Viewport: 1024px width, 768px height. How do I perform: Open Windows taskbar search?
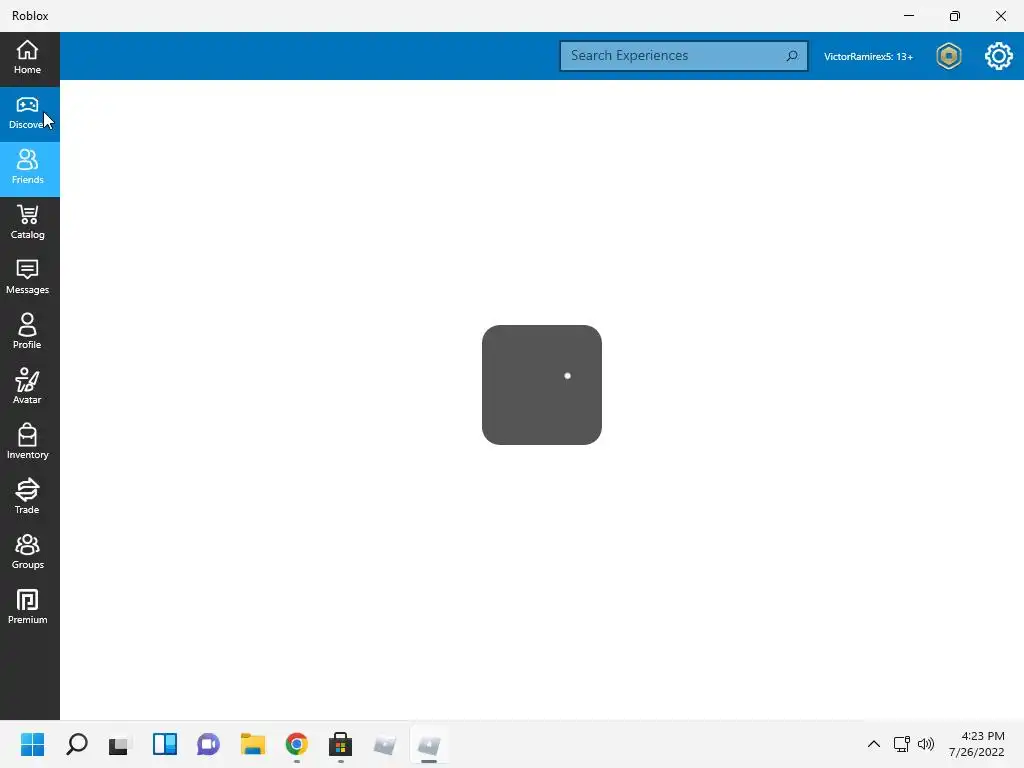76,744
